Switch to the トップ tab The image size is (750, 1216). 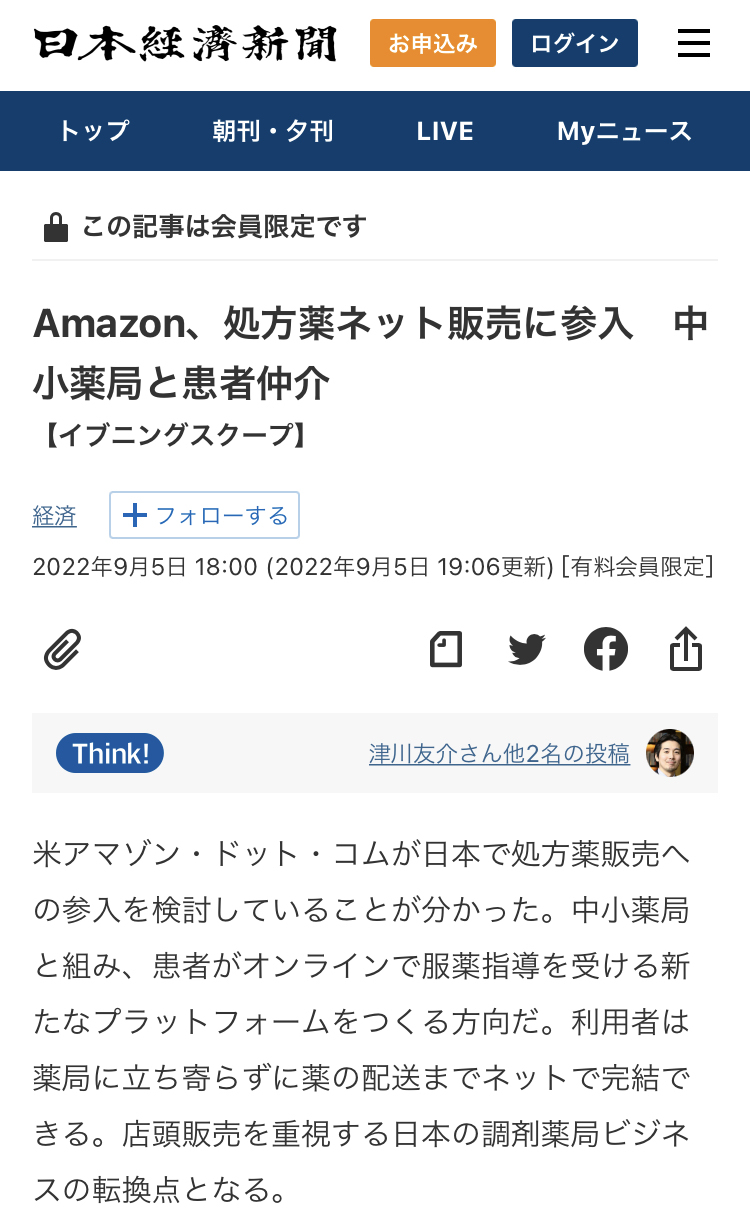click(x=93, y=131)
